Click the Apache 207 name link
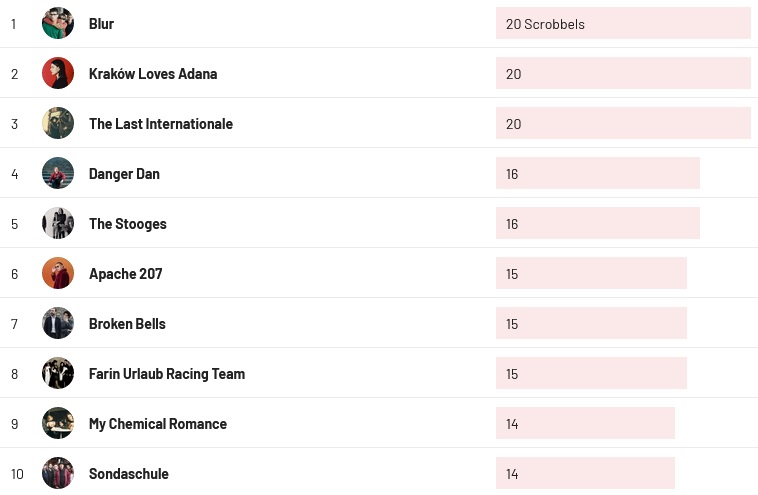This screenshot has width=758, height=495. (125, 274)
